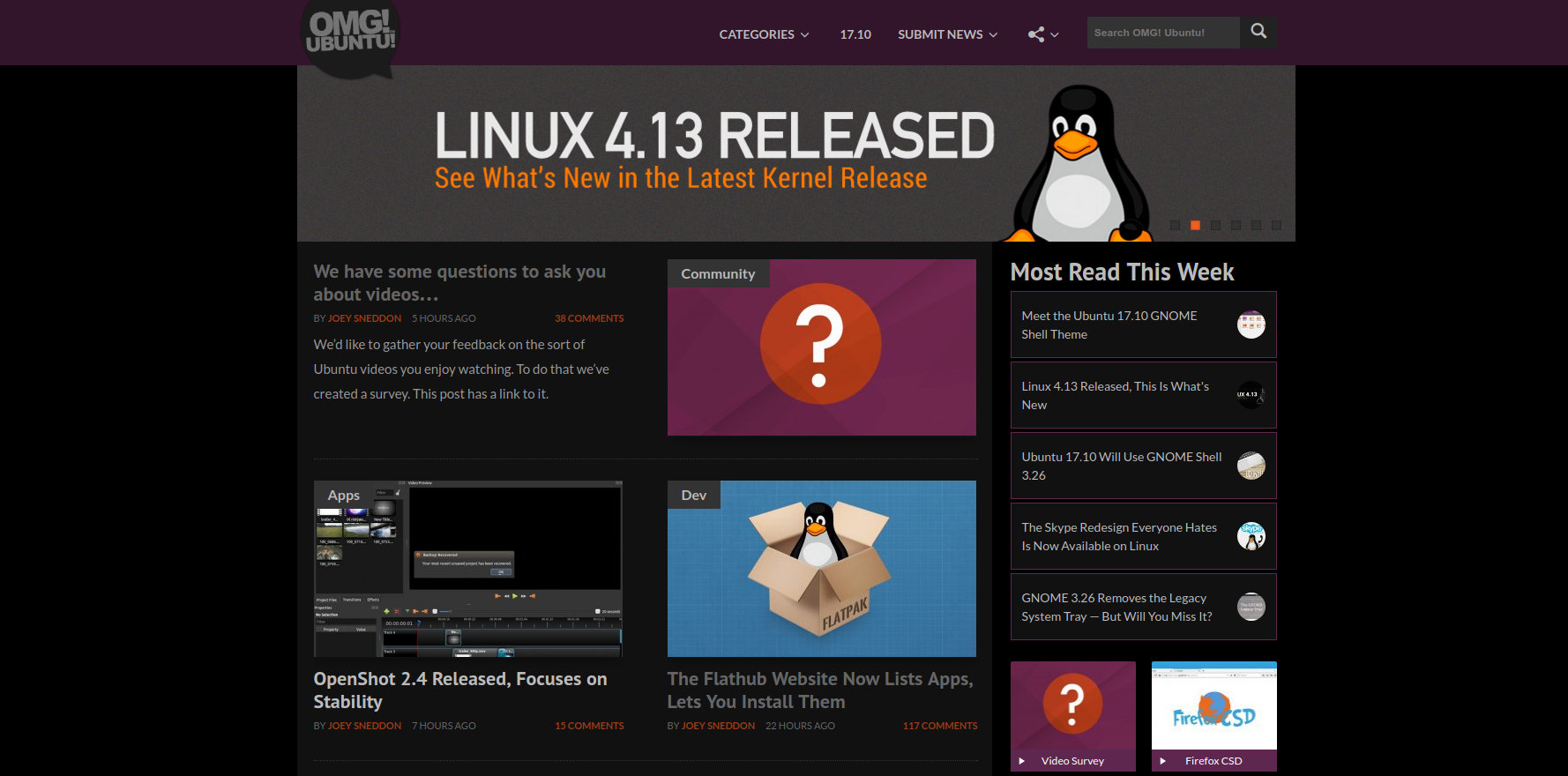Click the OMG! Ubuntu! logo
1568x776 pixels.
click(351, 38)
